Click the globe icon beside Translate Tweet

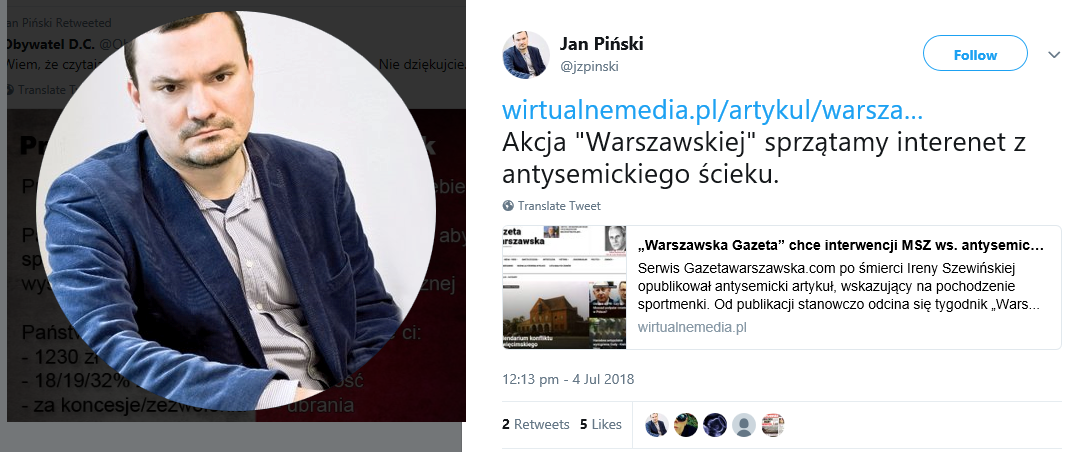click(509, 206)
